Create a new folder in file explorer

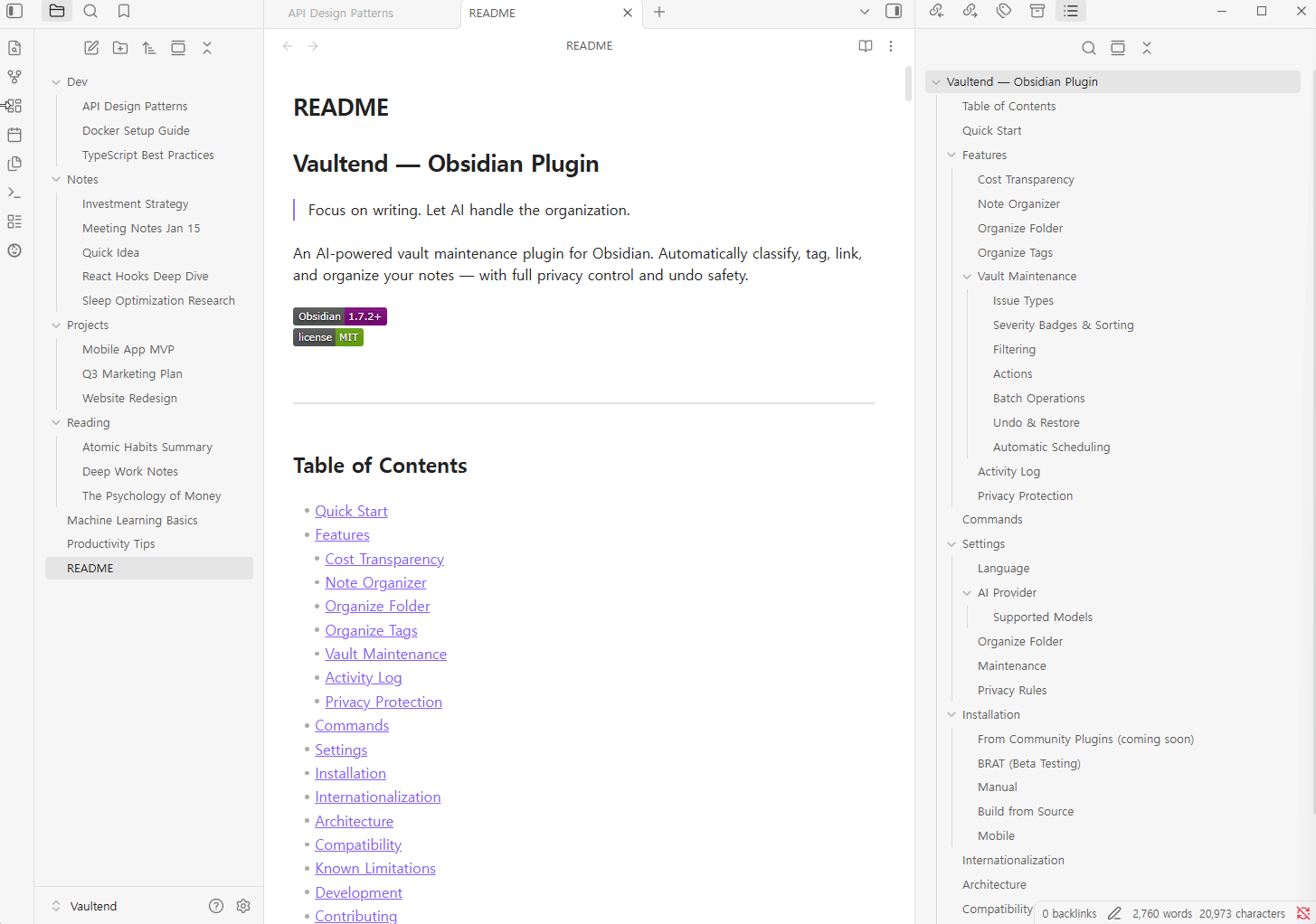pos(120,48)
